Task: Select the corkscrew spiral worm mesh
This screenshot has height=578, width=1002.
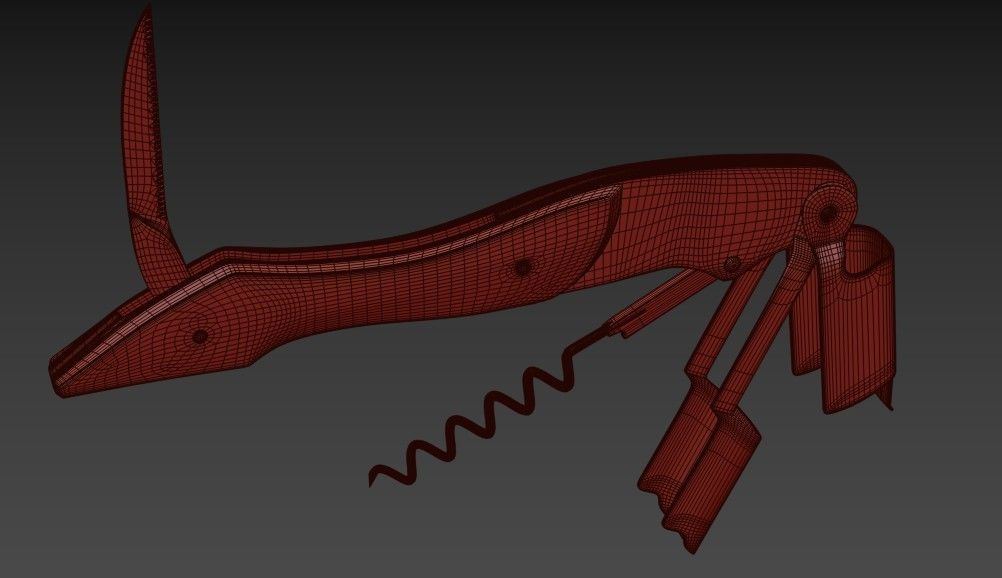Action: pos(487,406)
